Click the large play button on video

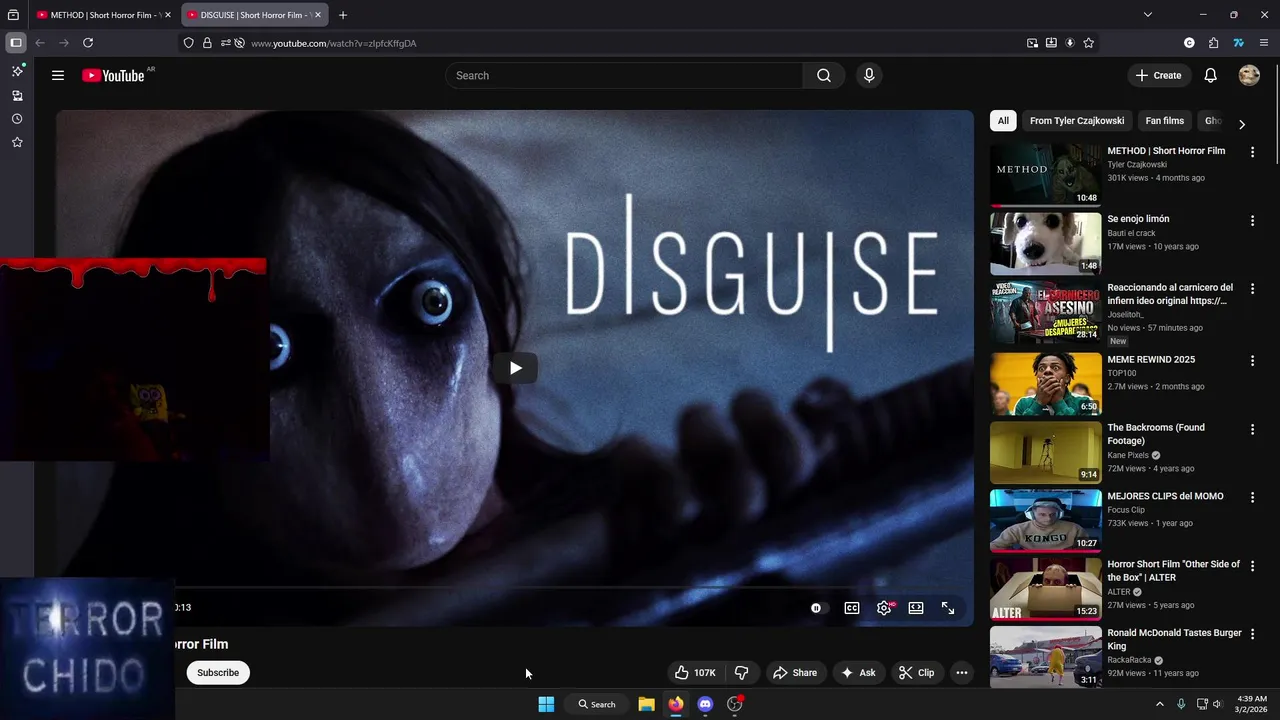click(515, 368)
